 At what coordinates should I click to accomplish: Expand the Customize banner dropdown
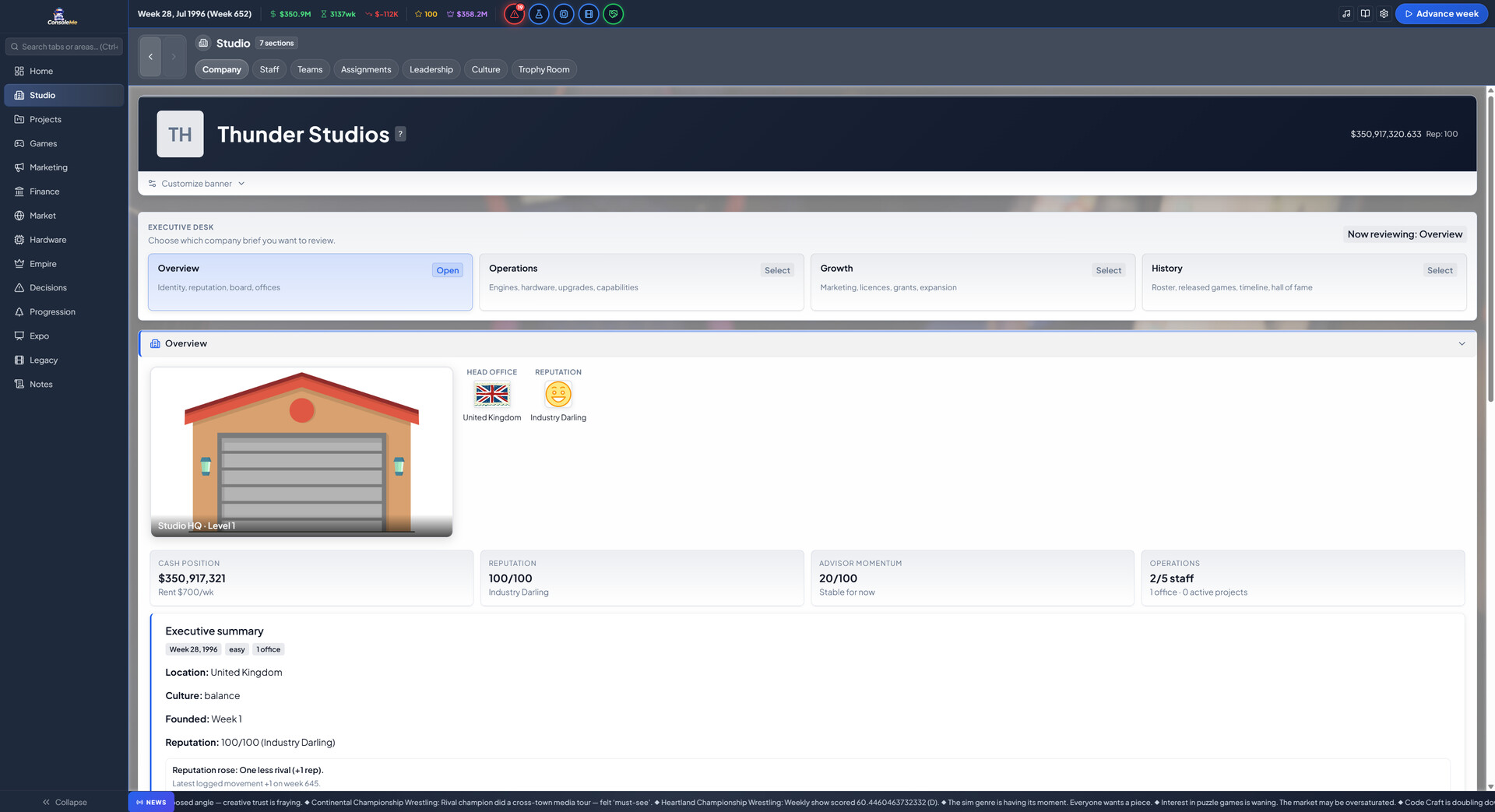coord(196,184)
